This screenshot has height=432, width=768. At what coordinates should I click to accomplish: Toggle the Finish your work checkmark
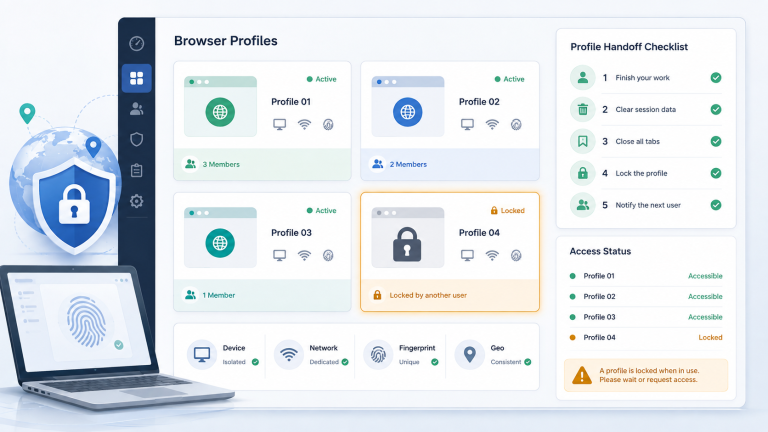point(716,77)
